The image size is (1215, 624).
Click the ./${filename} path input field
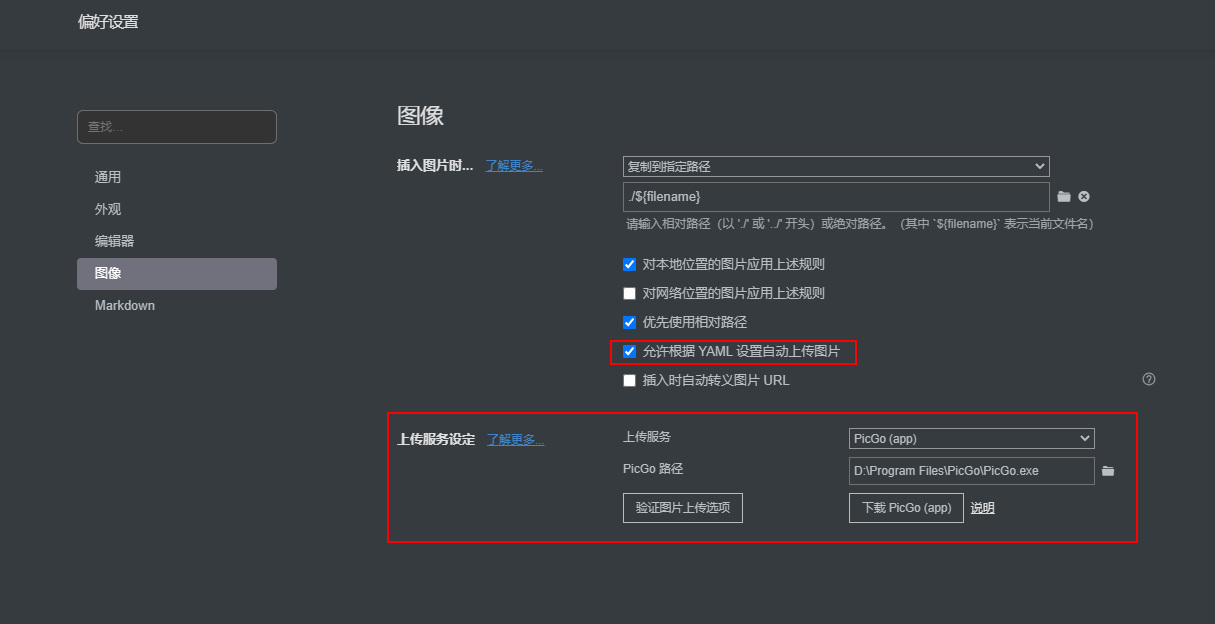pyautogui.click(x=836, y=197)
